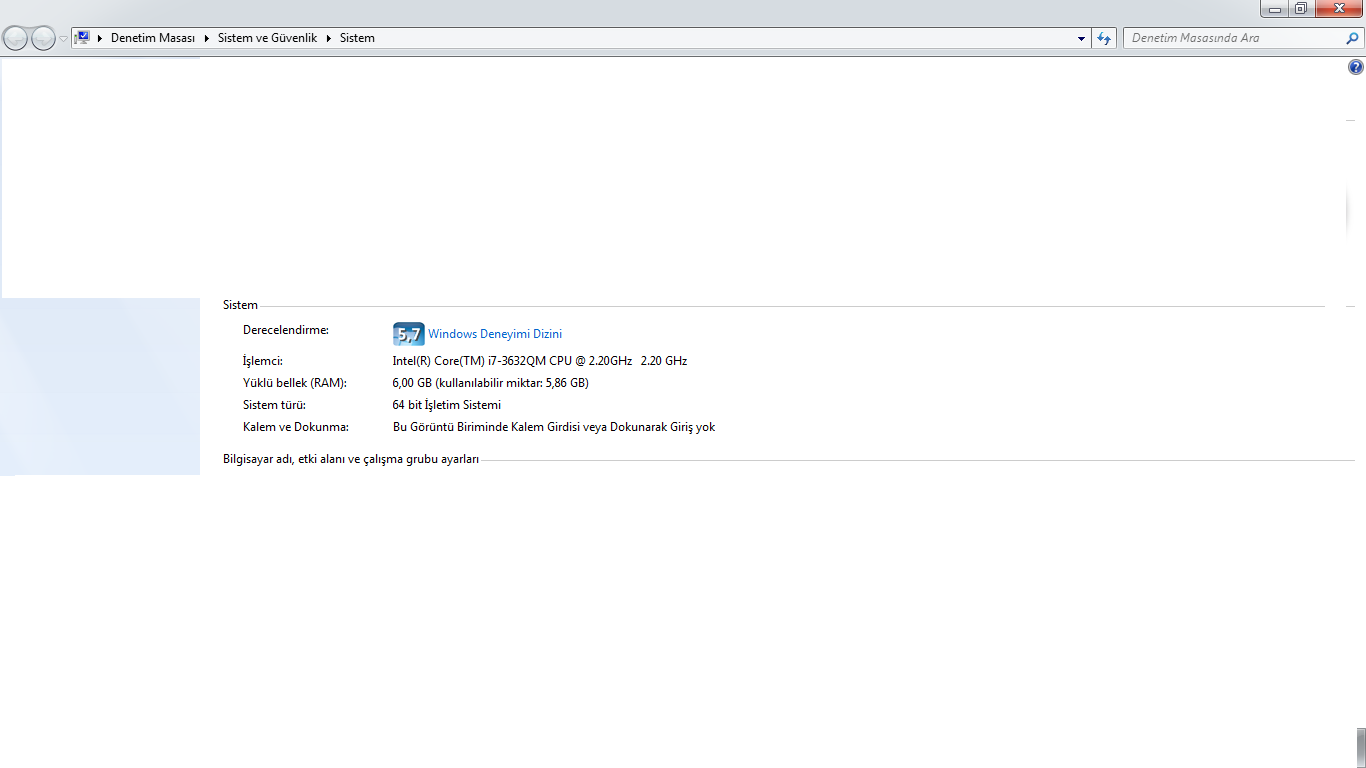Screen dimensions: 1366x768
Task: Click the Forward navigation arrow button
Action: 43,38
